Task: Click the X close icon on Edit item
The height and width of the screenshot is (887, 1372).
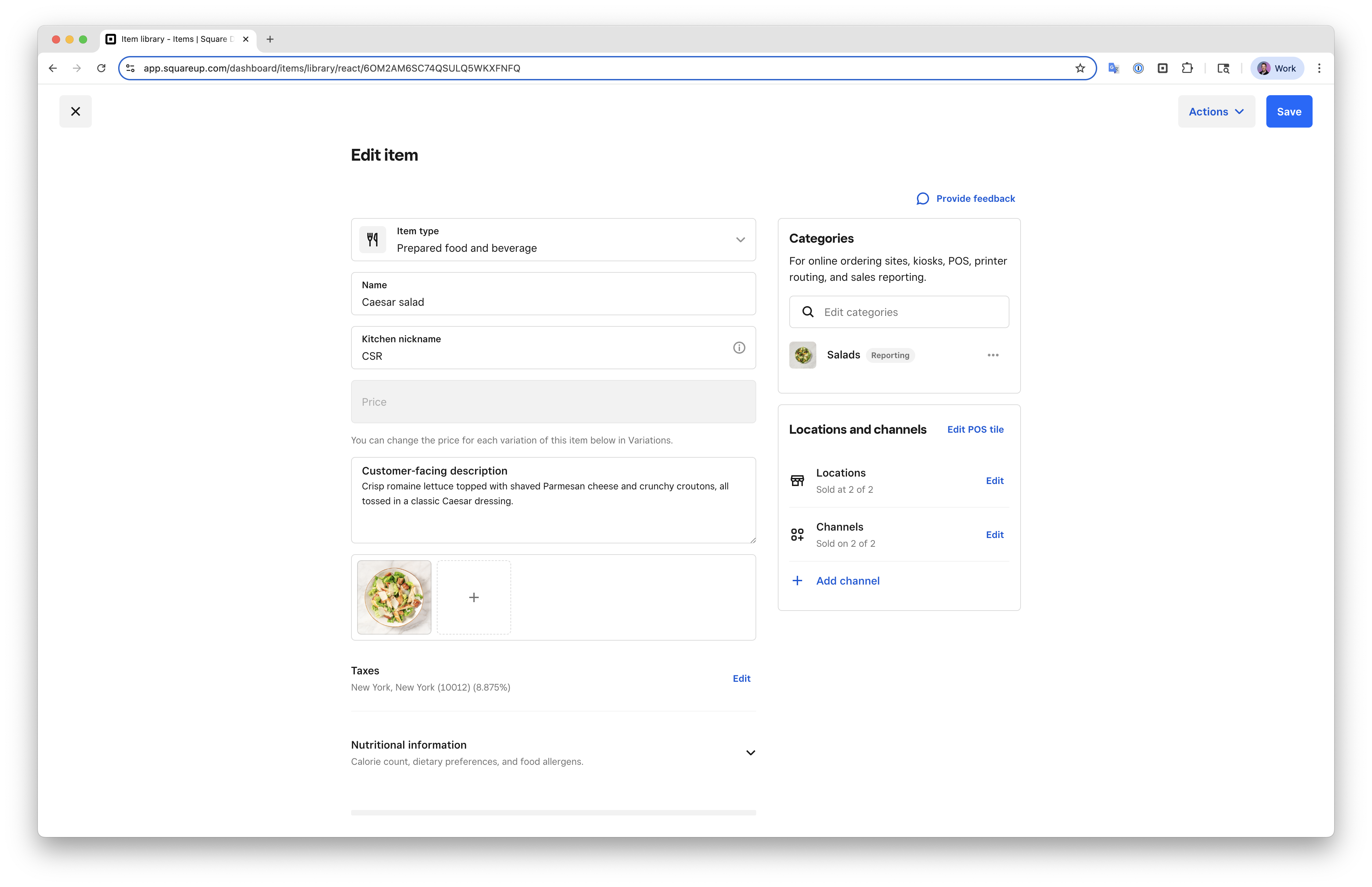Action: (x=76, y=111)
